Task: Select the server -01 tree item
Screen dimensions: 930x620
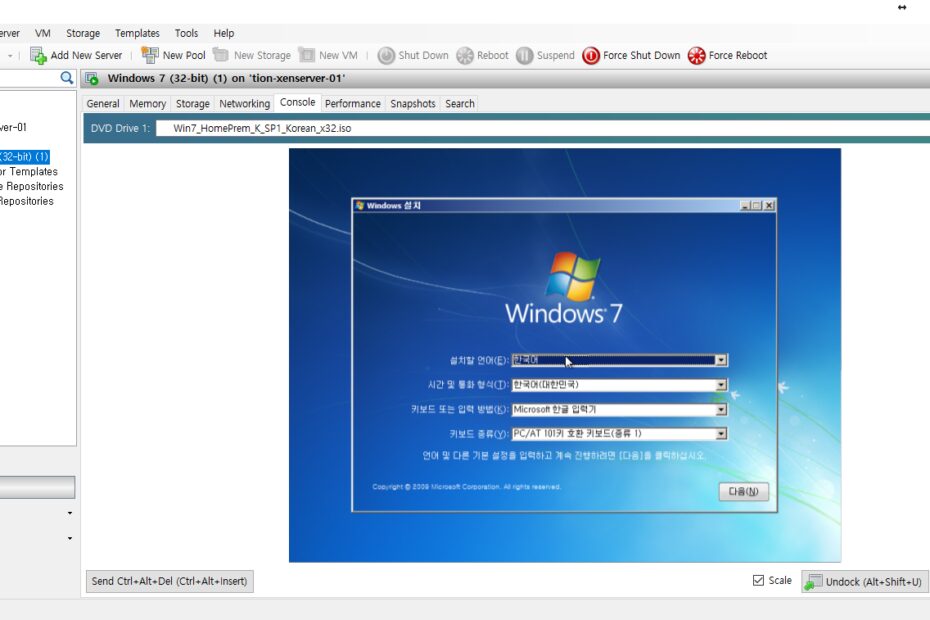Action: click(13, 128)
